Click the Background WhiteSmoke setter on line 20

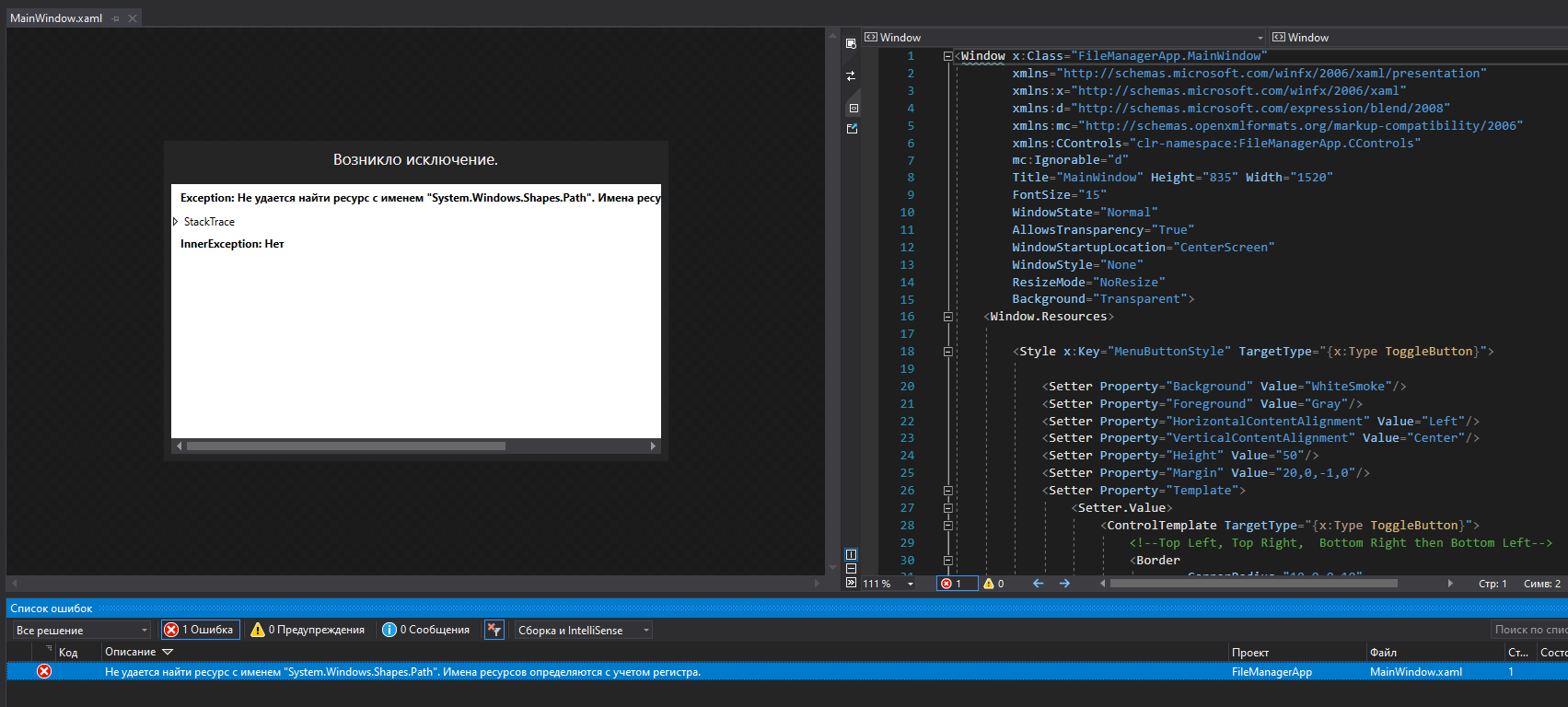[1224, 387]
